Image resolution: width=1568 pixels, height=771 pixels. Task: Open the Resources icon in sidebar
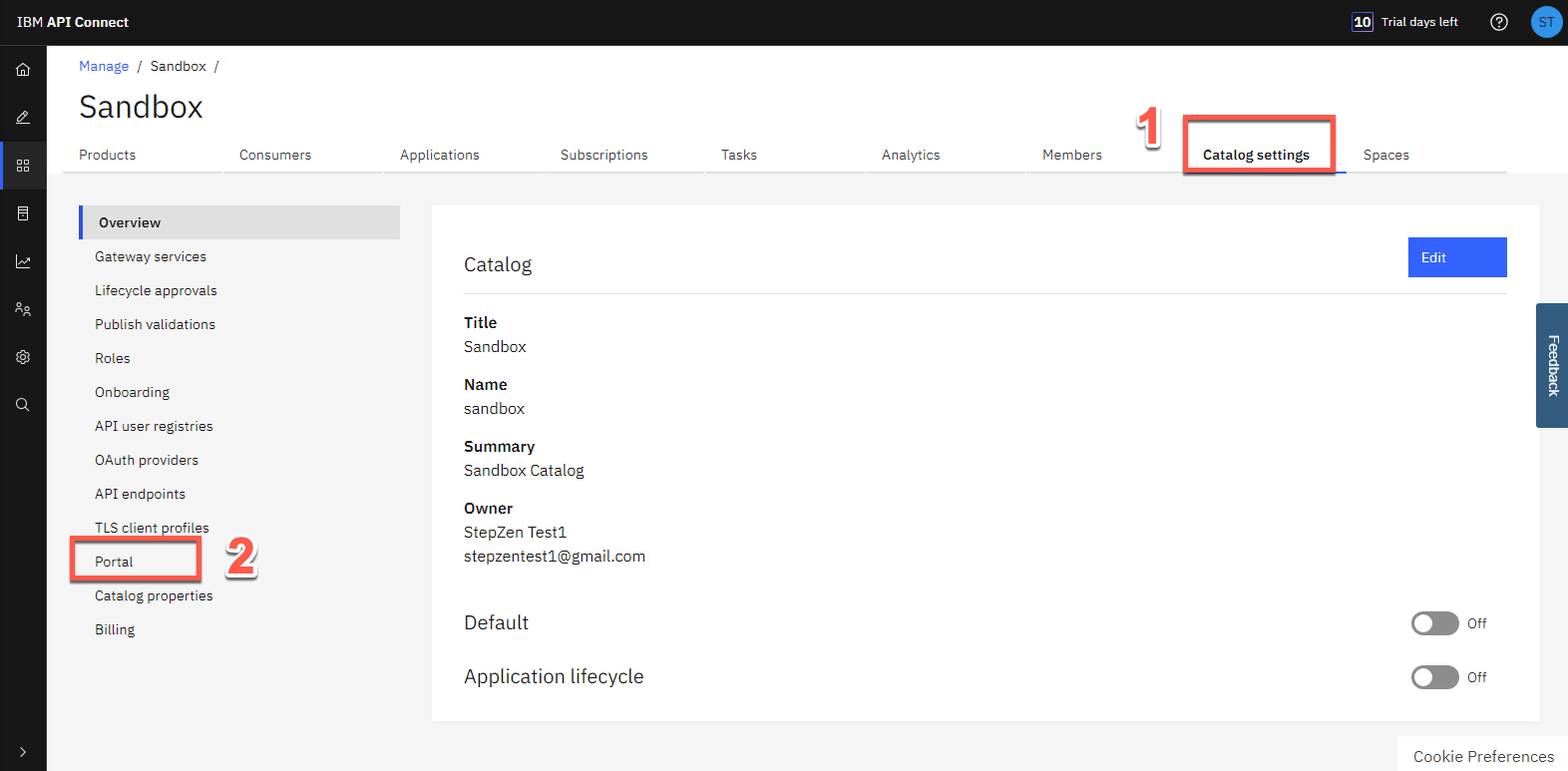23,213
